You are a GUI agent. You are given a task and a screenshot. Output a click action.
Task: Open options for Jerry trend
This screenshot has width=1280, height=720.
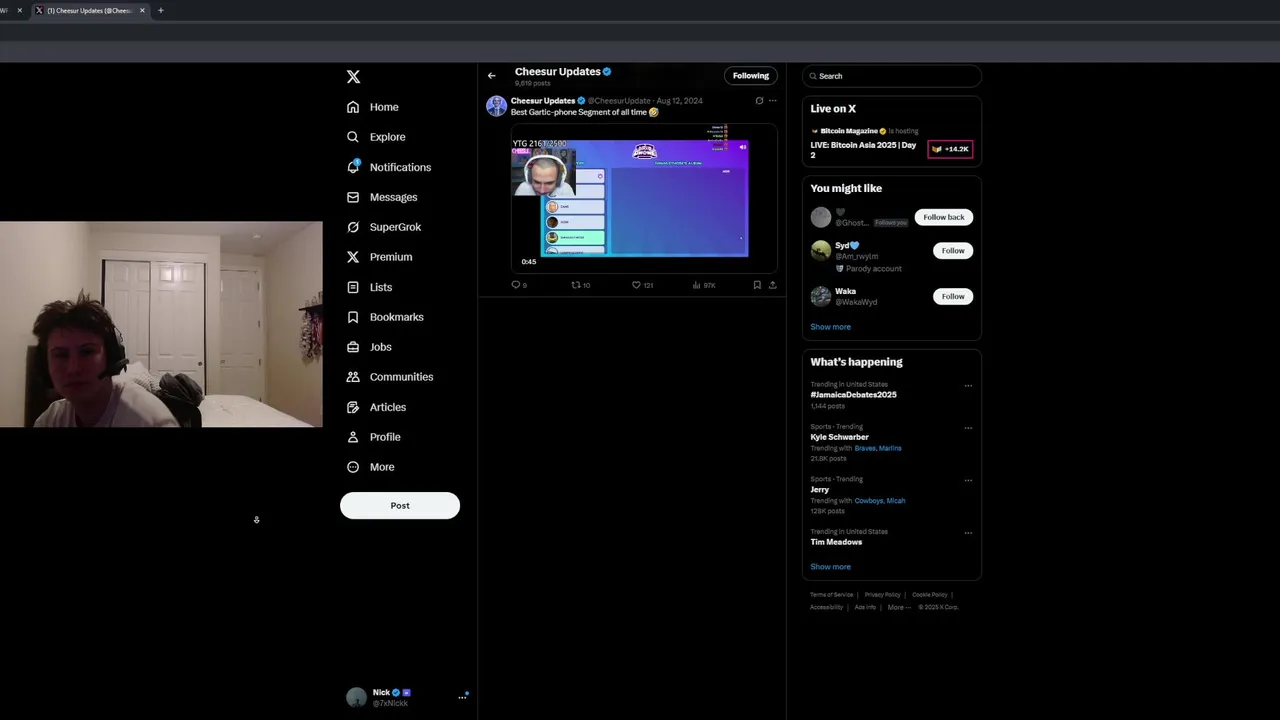tap(968, 480)
